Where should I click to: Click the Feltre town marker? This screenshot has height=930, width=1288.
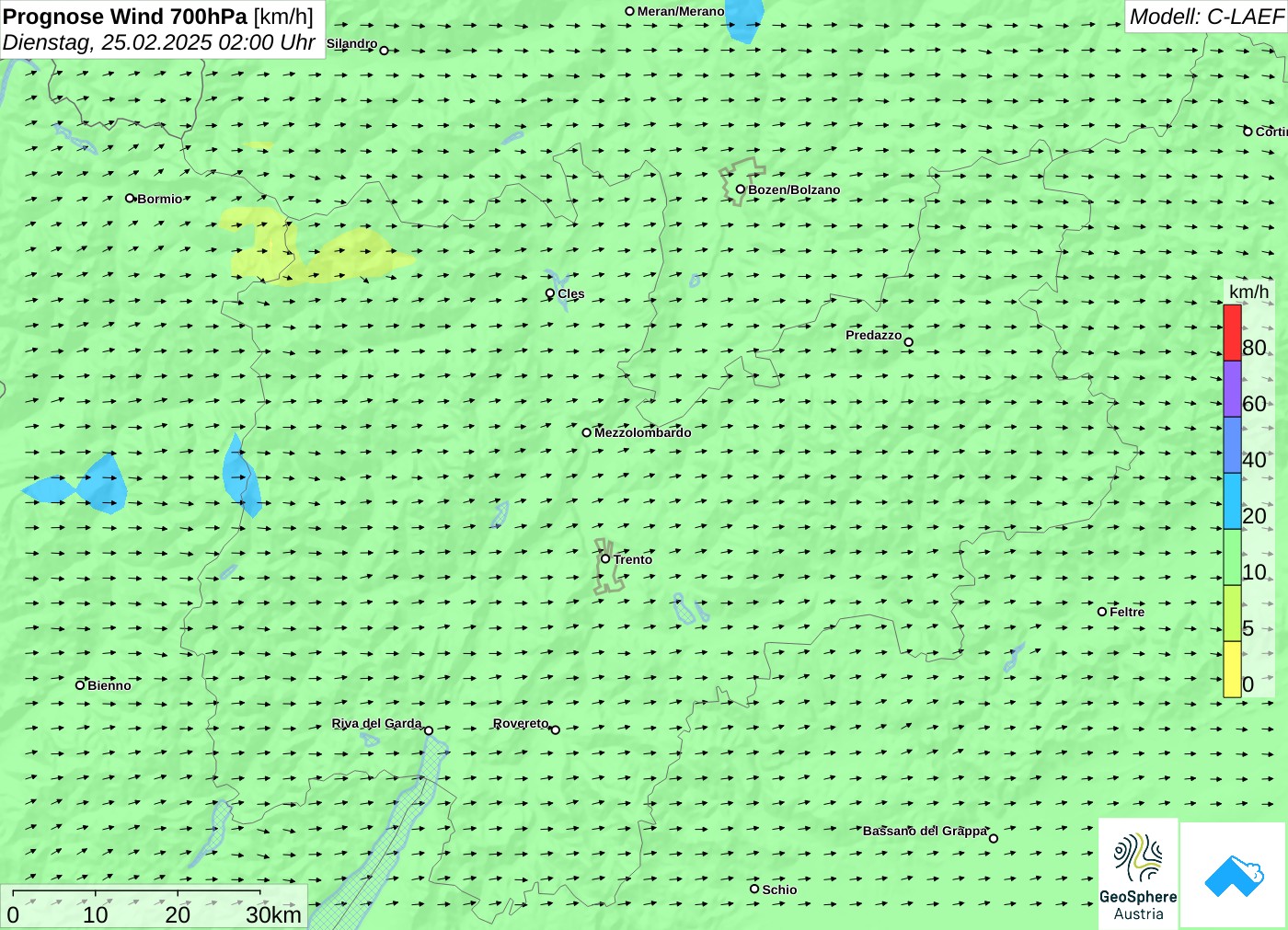click(x=1102, y=612)
